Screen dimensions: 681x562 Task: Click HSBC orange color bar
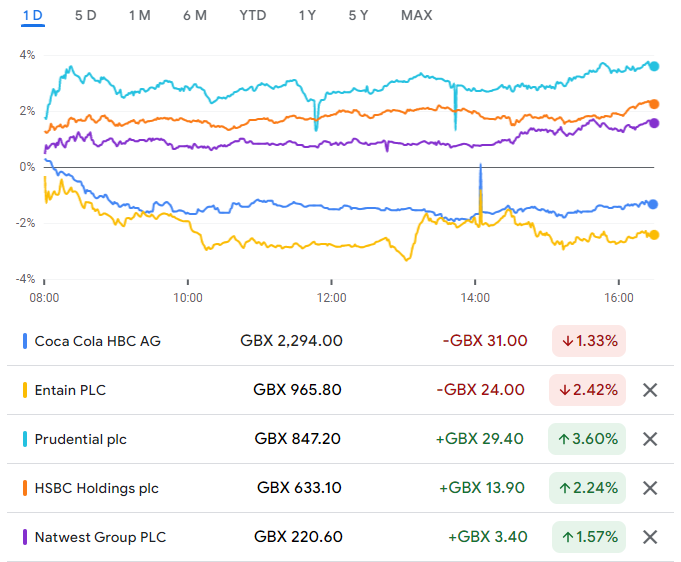(x=25, y=488)
